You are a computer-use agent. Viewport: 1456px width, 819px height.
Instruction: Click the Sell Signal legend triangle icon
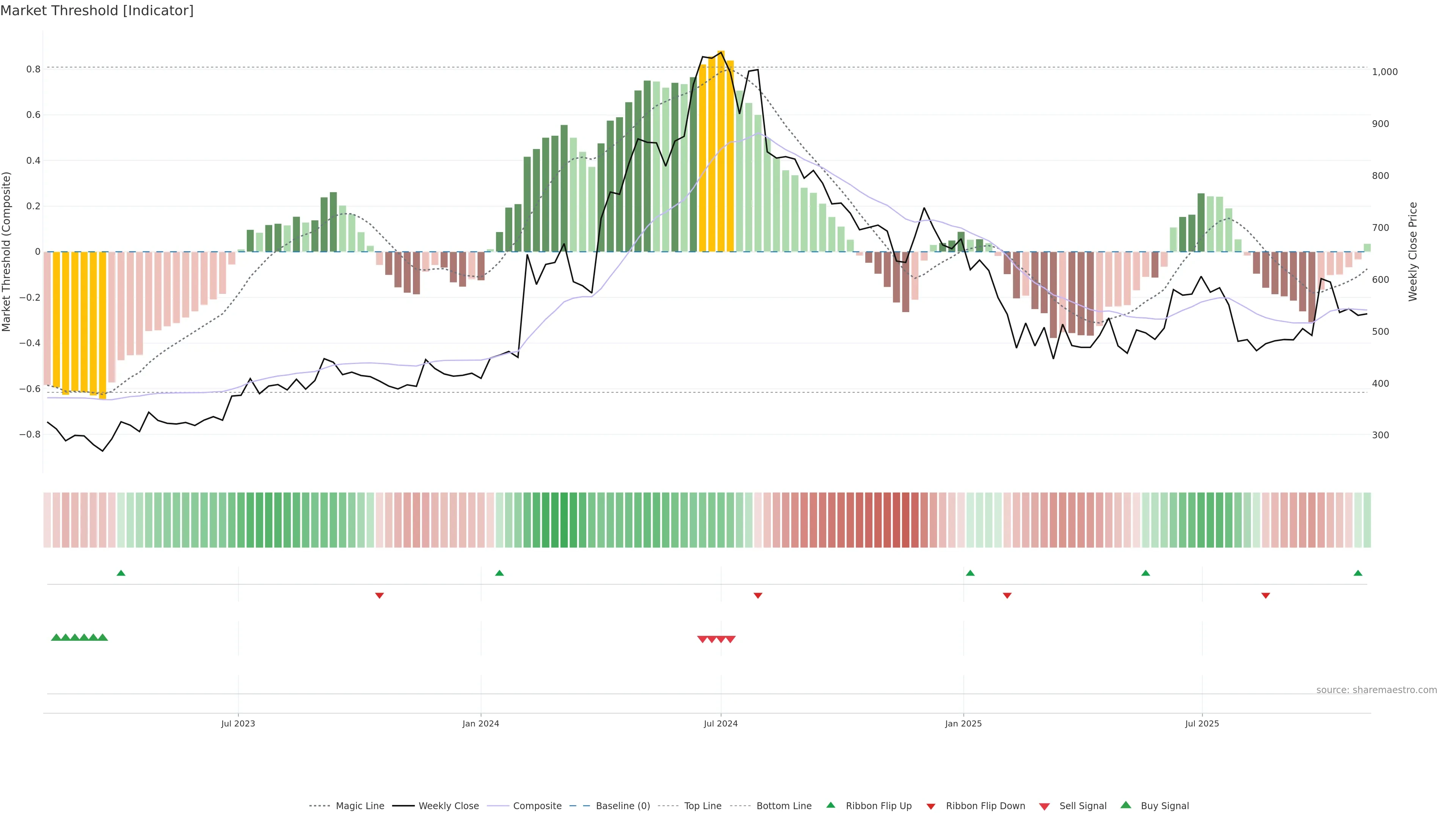coord(1045,806)
